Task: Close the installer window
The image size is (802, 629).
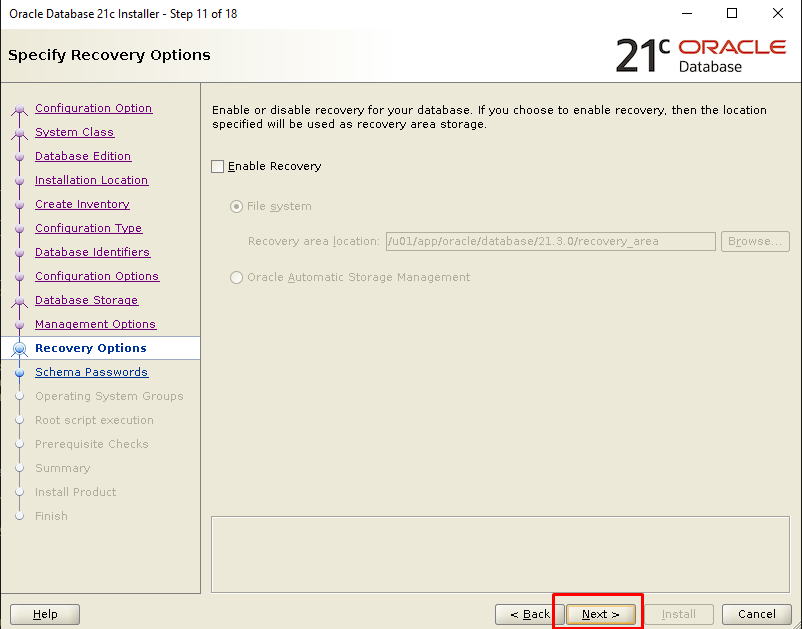Action: (777, 13)
